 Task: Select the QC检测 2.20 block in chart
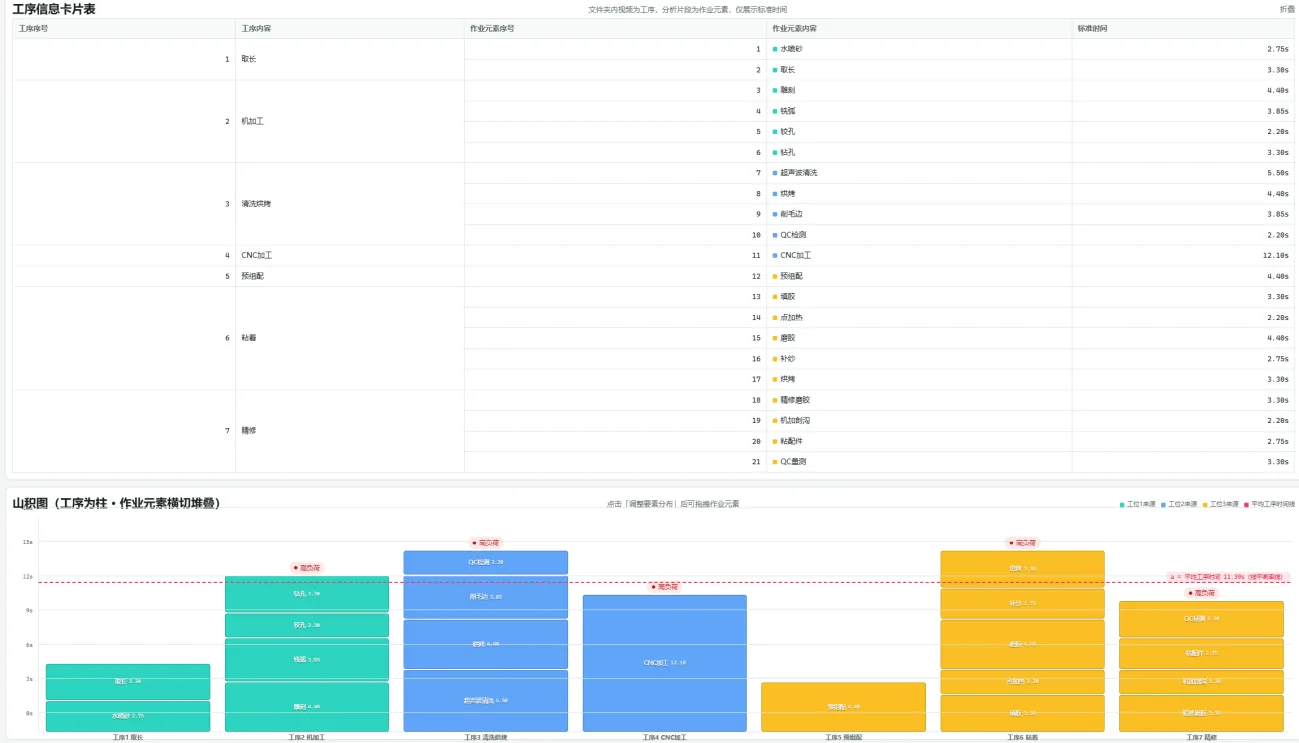click(486, 562)
